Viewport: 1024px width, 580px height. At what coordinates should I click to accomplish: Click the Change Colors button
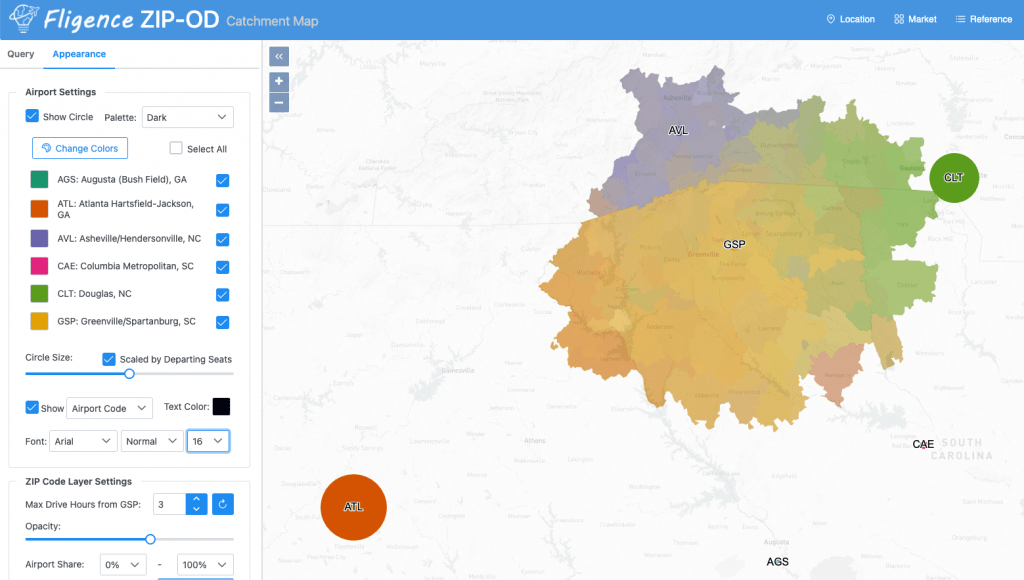(x=80, y=148)
